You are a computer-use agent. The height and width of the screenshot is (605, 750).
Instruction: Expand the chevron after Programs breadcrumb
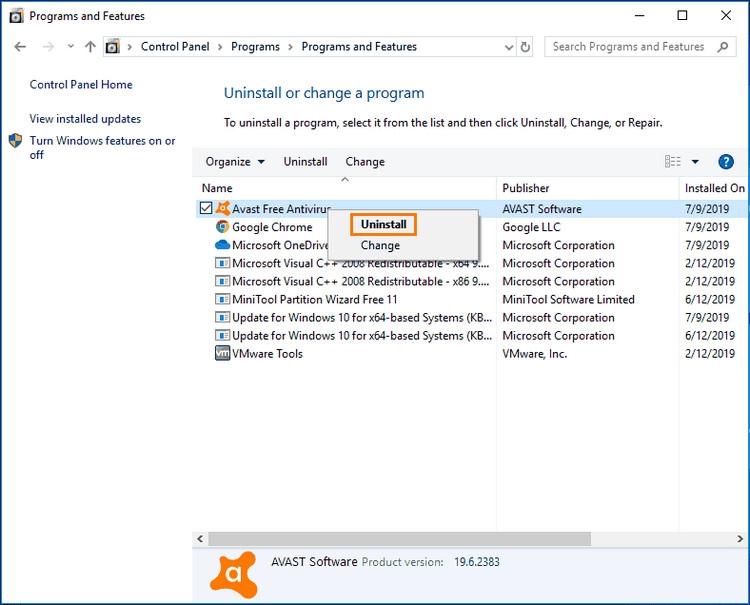pyautogui.click(x=290, y=47)
